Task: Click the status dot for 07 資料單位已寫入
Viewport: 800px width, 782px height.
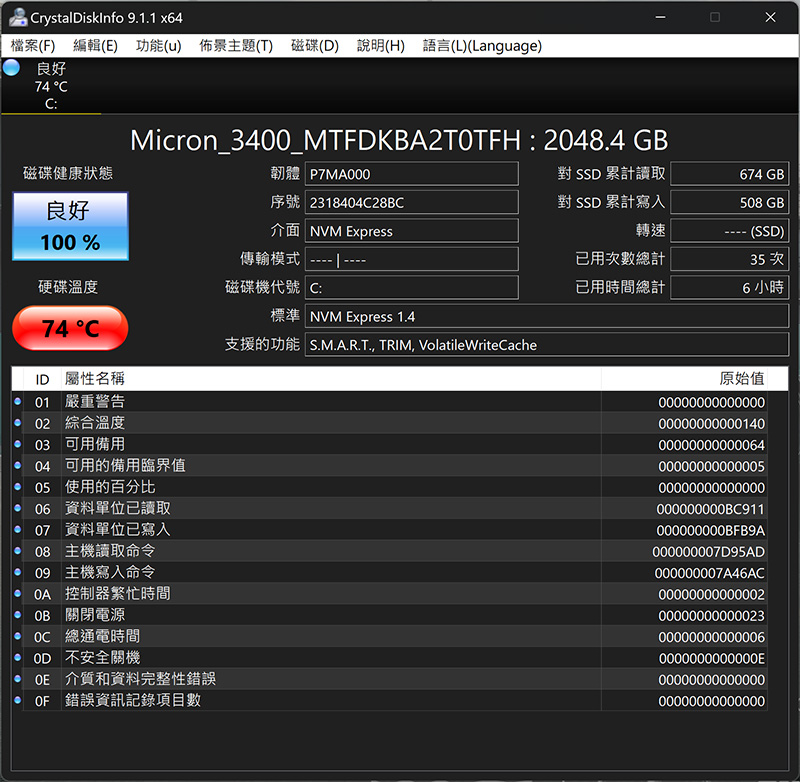Action: tap(17, 529)
